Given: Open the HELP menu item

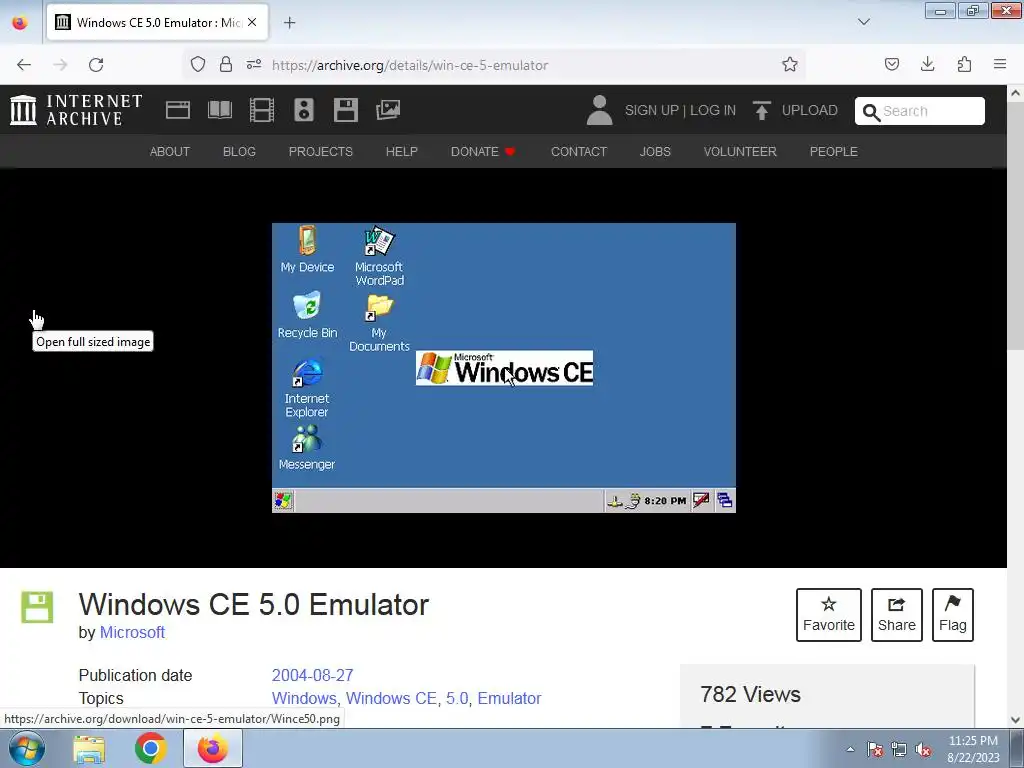Looking at the screenshot, I should [x=402, y=152].
